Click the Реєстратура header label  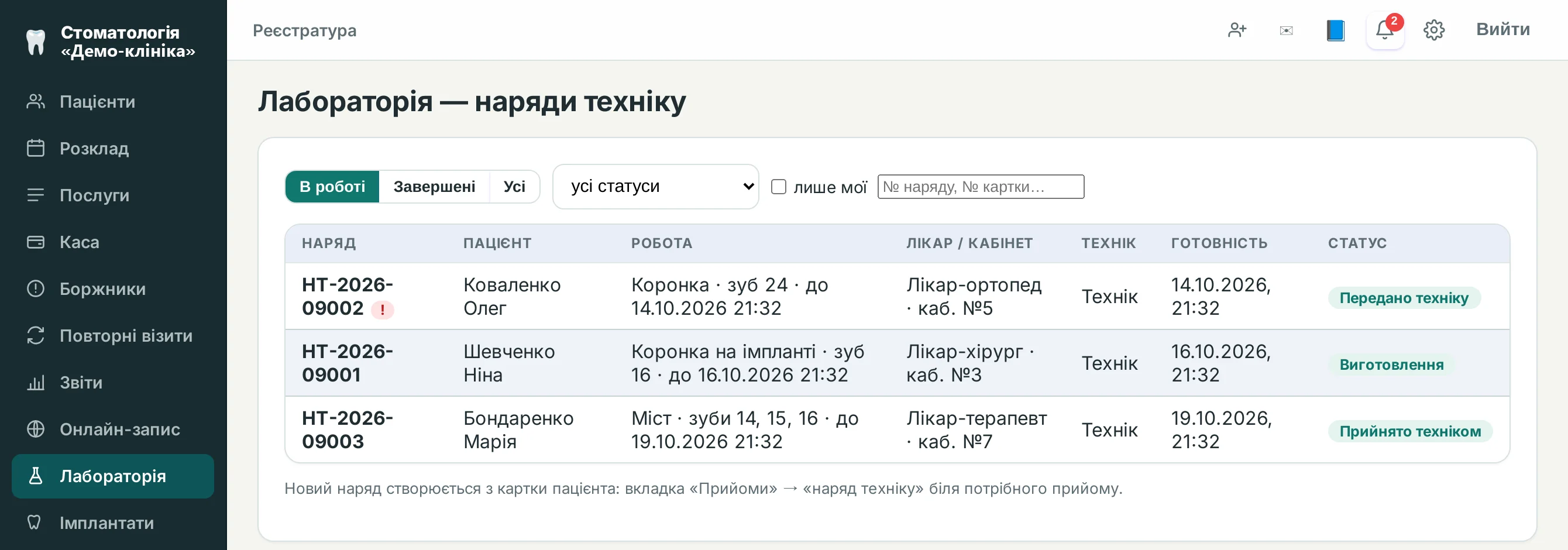pos(304,30)
